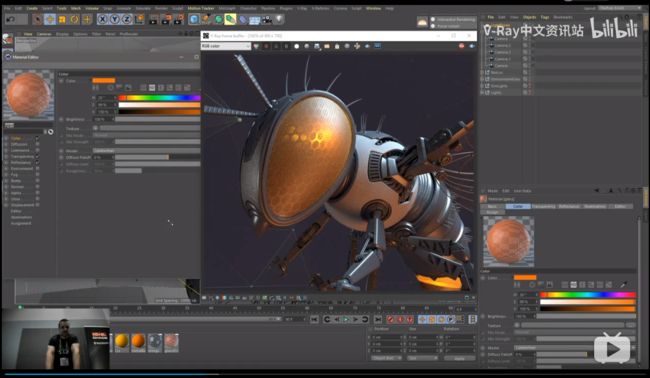Click the Undo arrow icon
The height and width of the screenshot is (378, 650).
pyautogui.click(x=12, y=19)
